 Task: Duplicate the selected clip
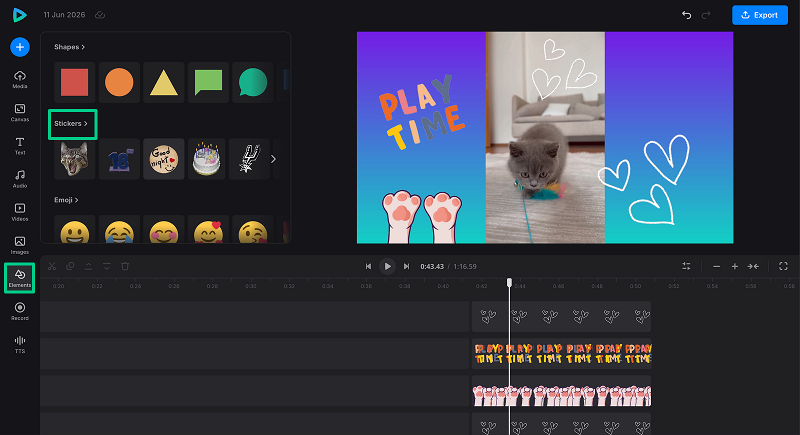70,266
